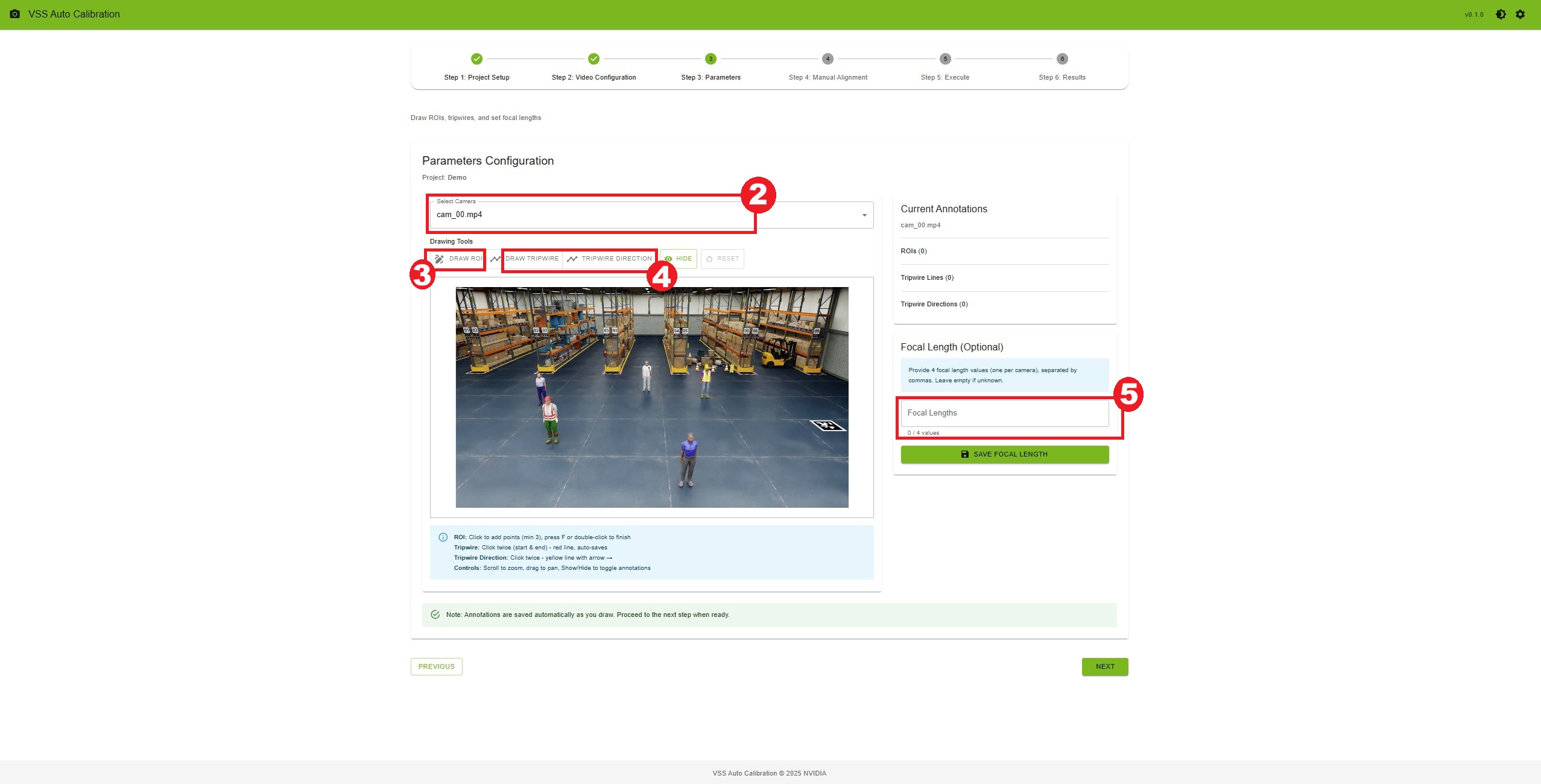Image resolution: width=1541 pixels, height=784 pixels.
Task: Click the Previous button
Action: pyautogui.click(x=436, y=666)
